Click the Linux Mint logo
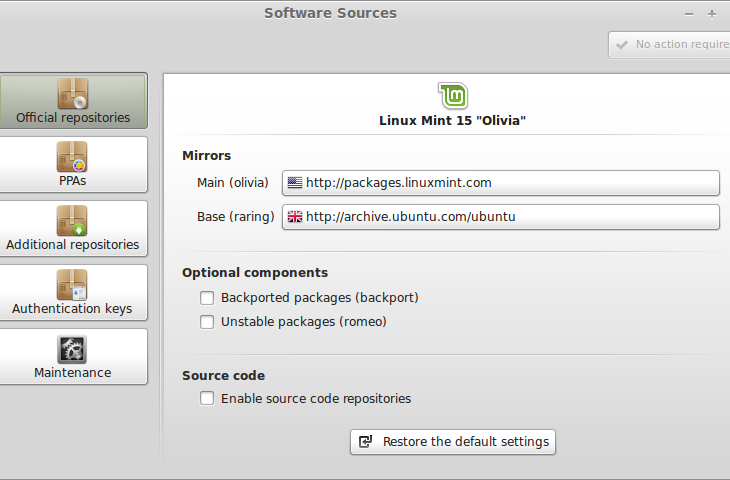This screenshot has height=480, width=730. pyautogui.click(x=453, y=96)
